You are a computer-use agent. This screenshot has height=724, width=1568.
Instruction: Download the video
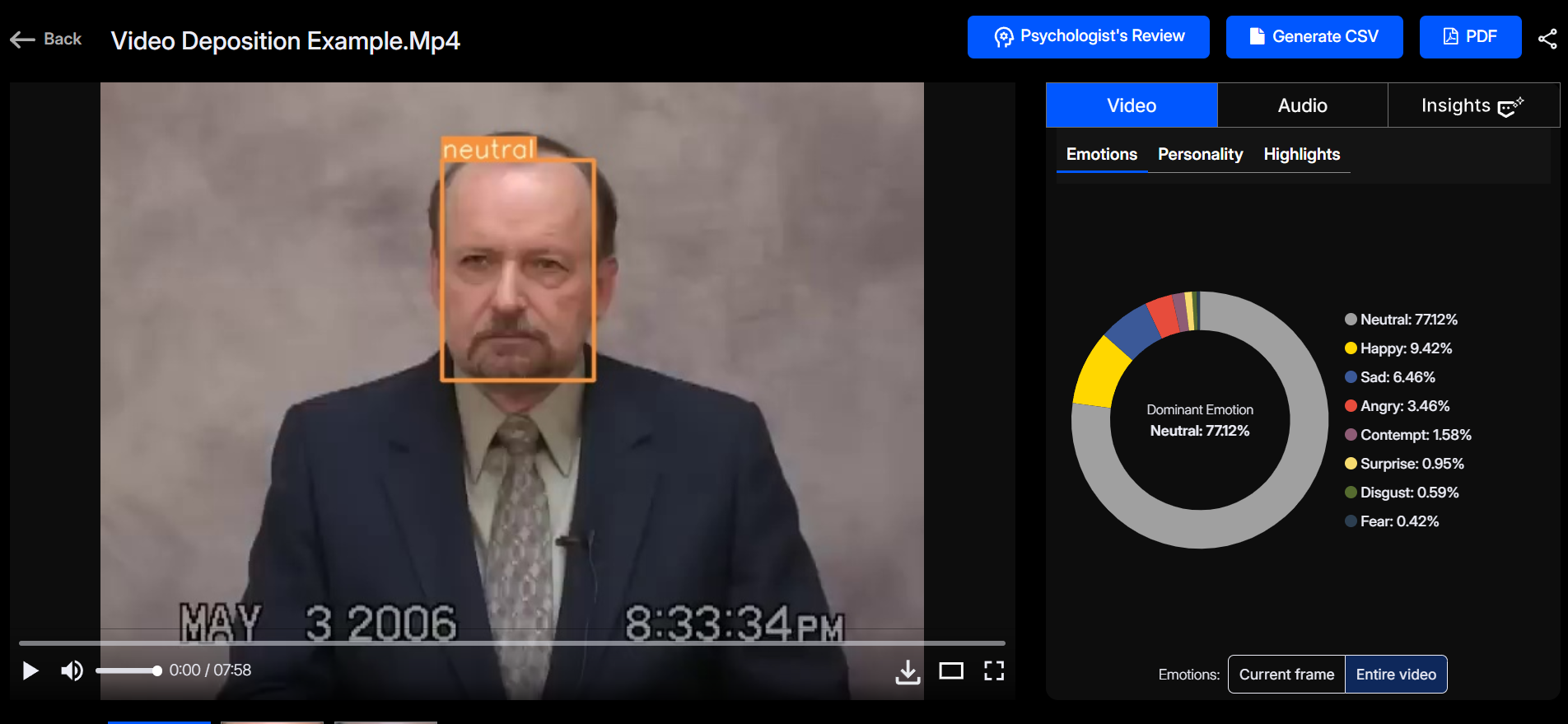(x=908, y=671)
